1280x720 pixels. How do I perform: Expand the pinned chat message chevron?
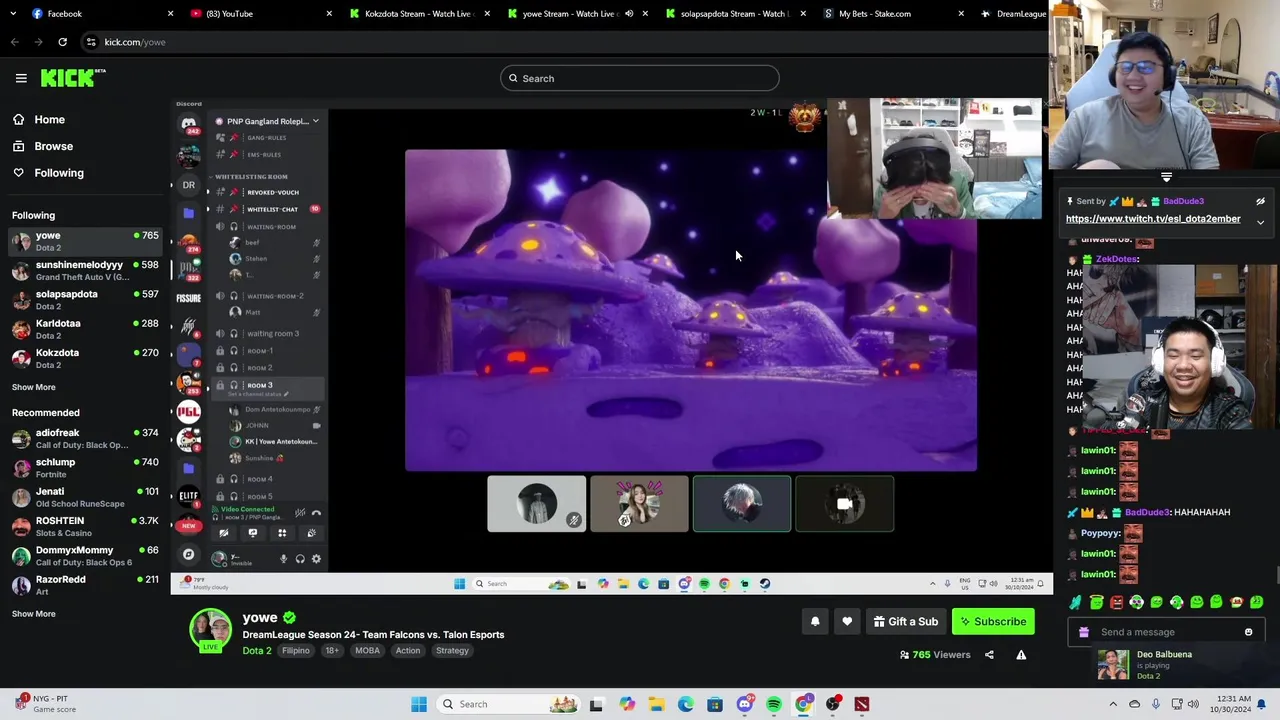click(x=1260, y=222)
